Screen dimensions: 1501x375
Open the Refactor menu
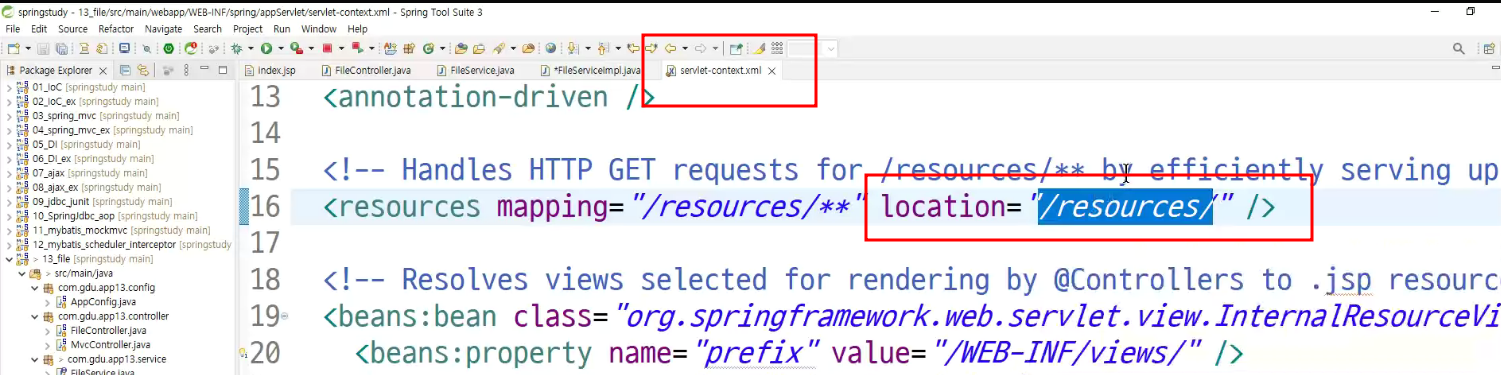116,29
